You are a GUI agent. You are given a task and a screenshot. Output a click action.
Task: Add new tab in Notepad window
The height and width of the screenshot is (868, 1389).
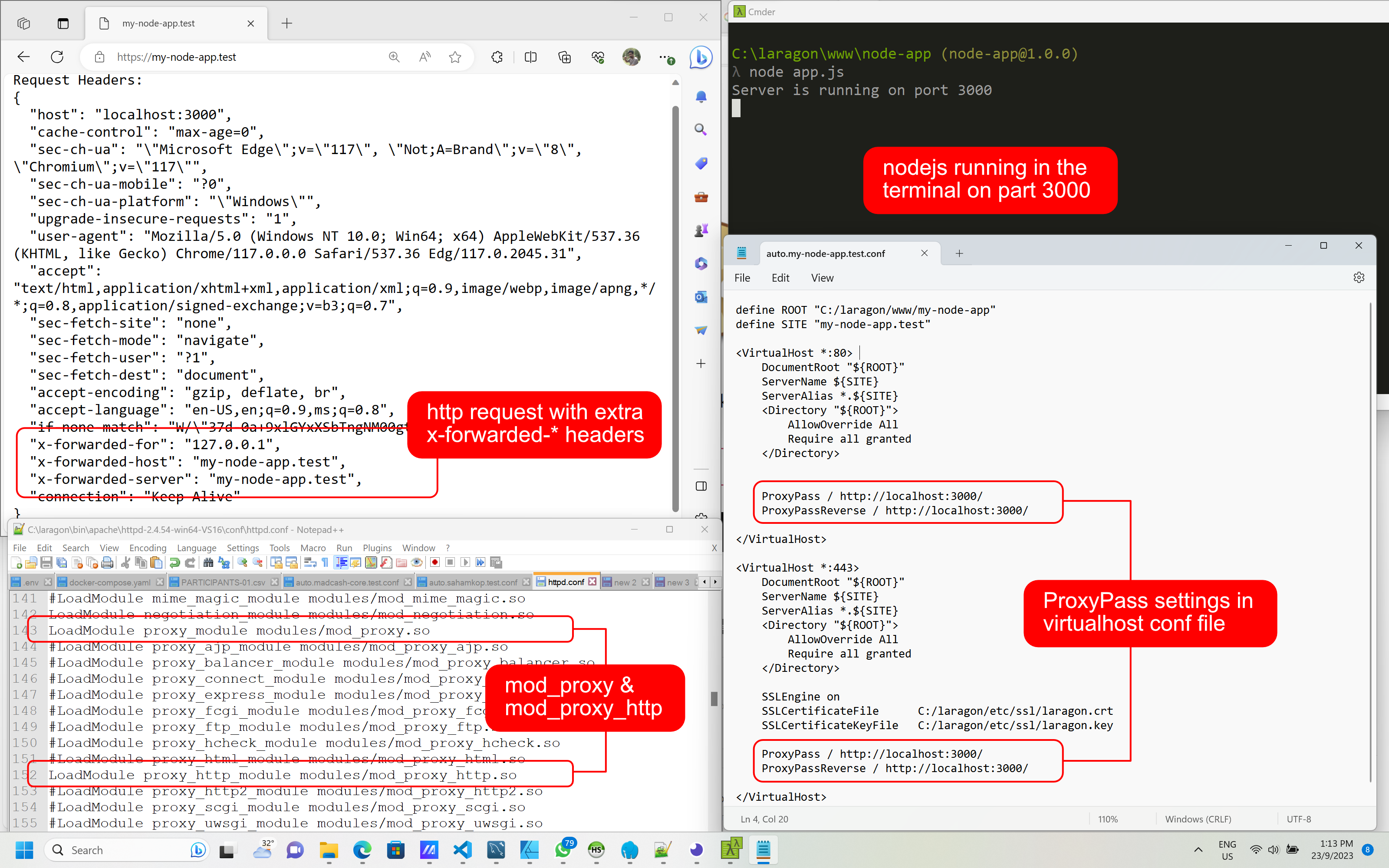click(x=959, y=253)
